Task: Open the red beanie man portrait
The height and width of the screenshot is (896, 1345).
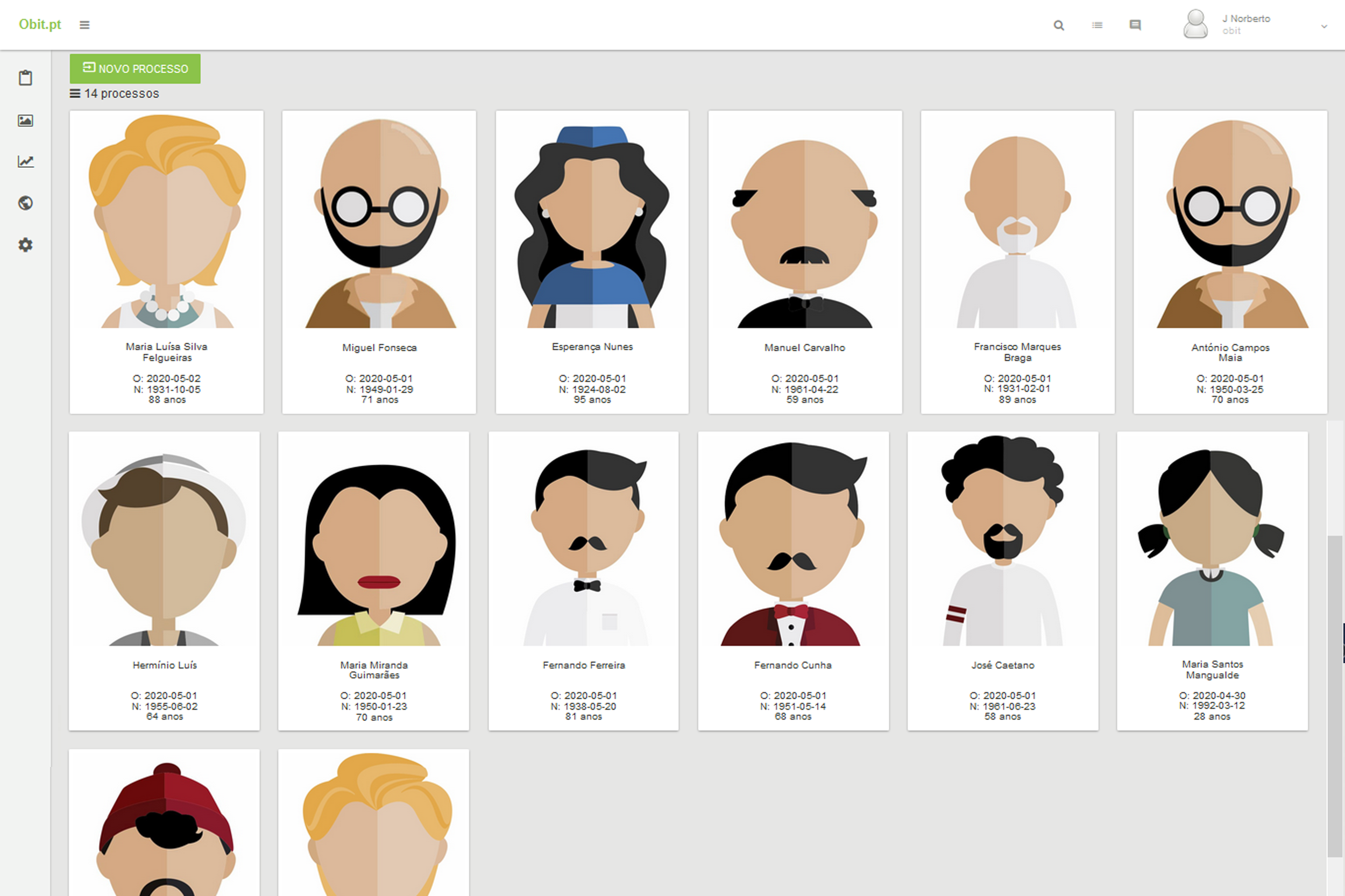Action: tap(166, 829)
